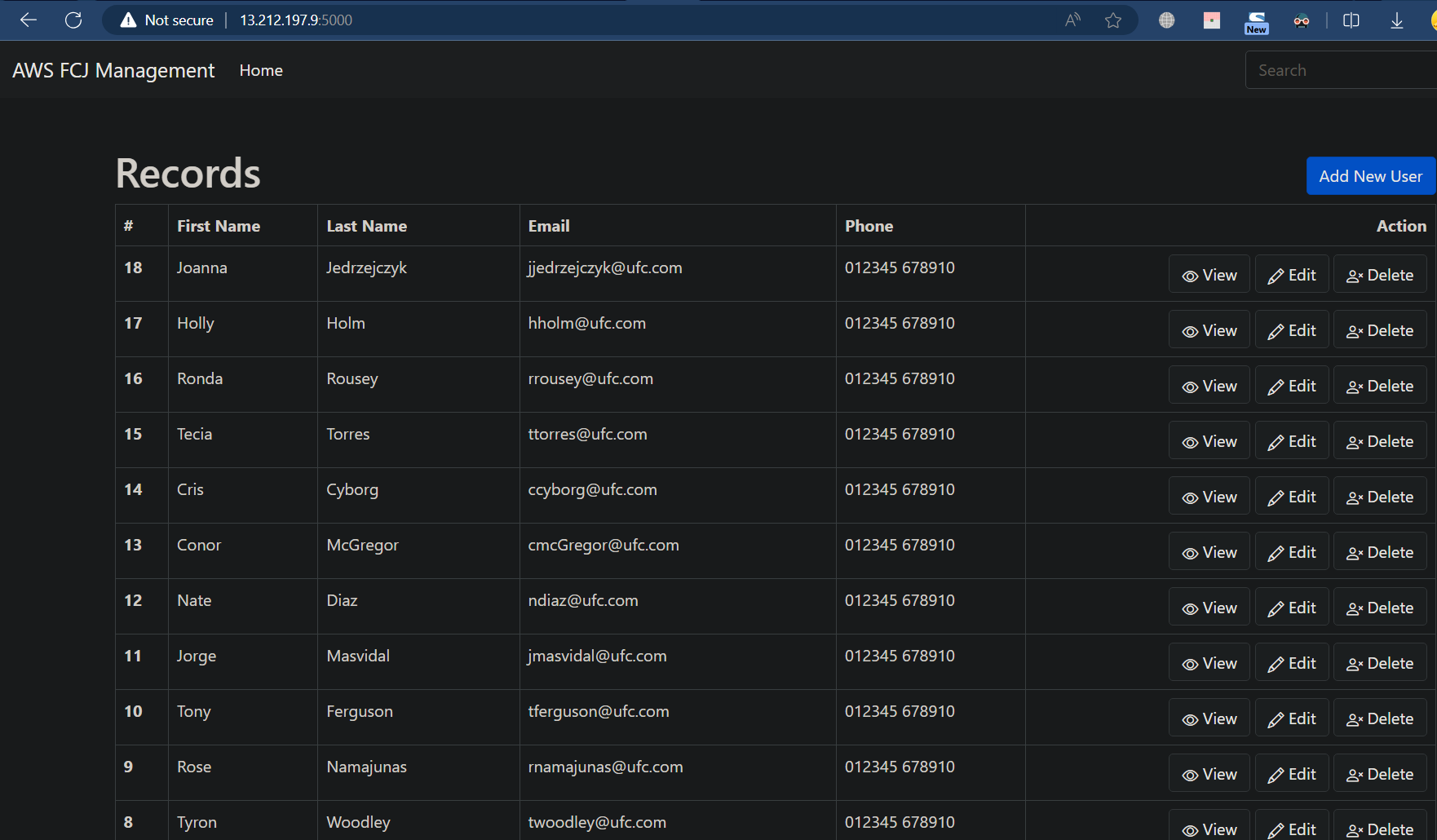Click the email ttorres@ufc.com
The height and width of the screenshot is (840, 1437).
(588, 434)
